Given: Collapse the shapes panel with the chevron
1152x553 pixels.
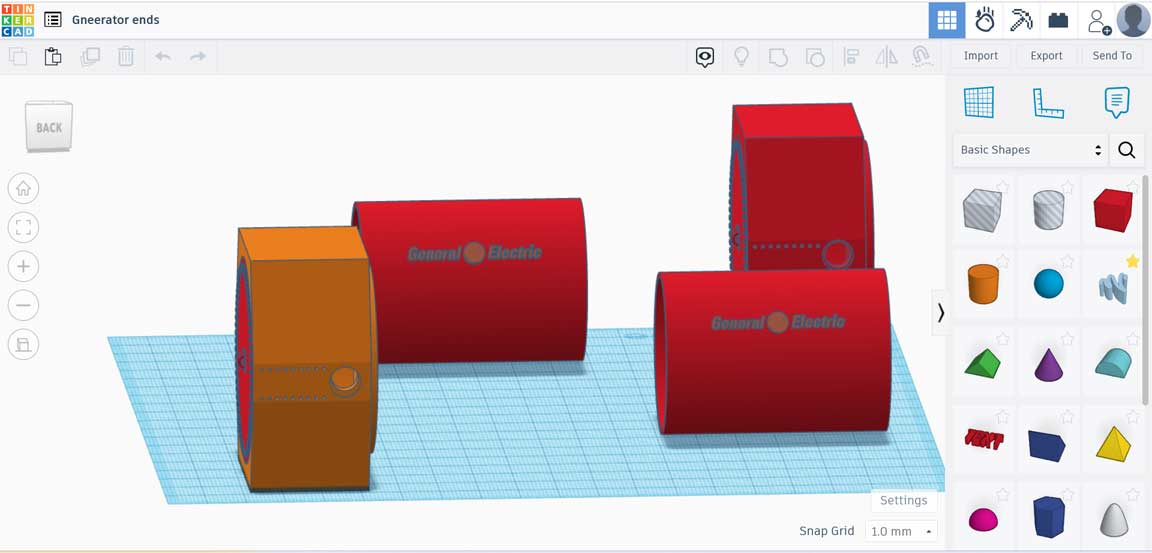Looking at the screenshot, I should coord(940,313).
